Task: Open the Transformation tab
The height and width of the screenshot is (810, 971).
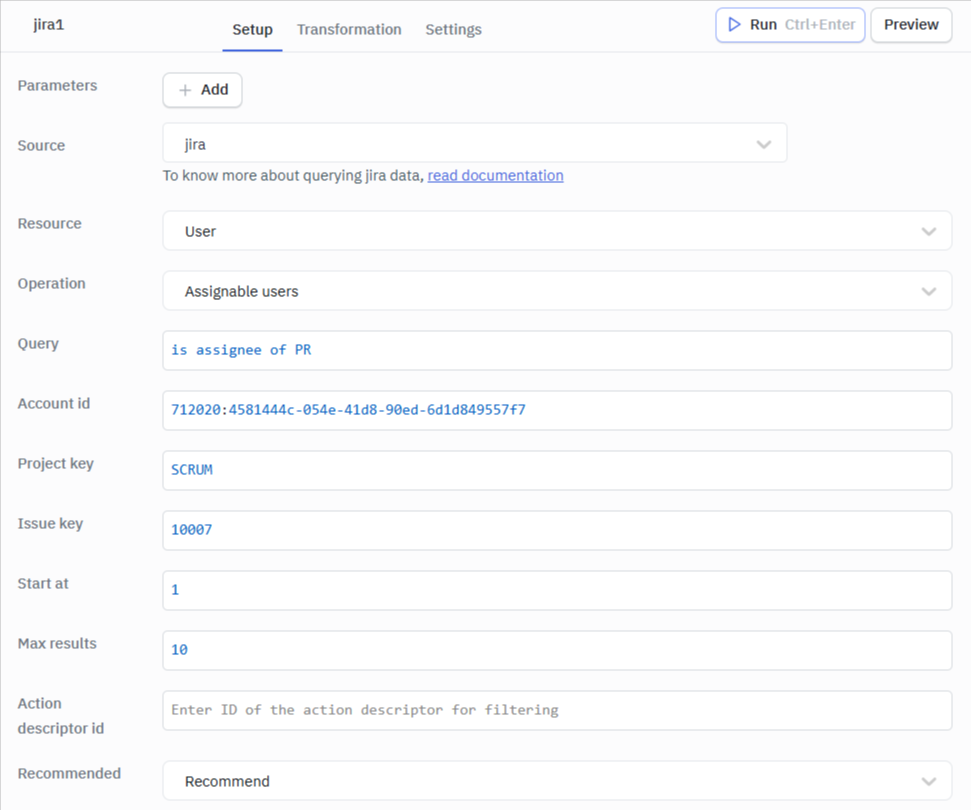Action: pos(349,30)
